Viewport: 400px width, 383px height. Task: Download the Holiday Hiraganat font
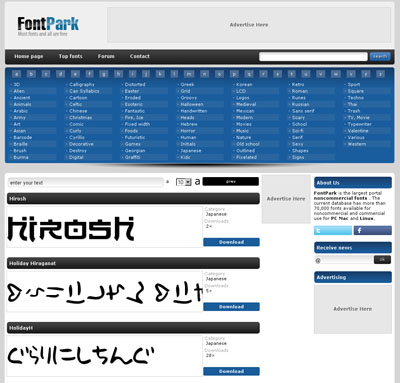click(231, 307)
